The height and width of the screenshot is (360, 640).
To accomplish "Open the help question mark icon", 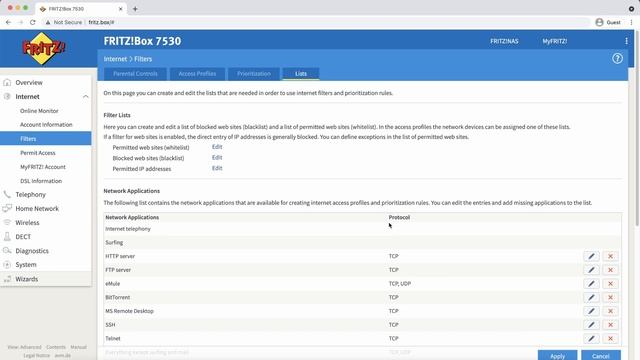I will point(617,58).
